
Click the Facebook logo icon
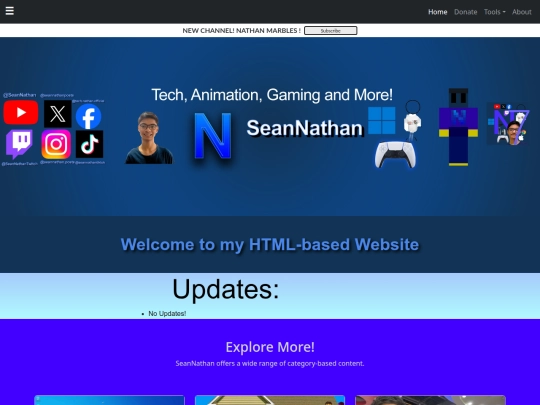[89, 116]
